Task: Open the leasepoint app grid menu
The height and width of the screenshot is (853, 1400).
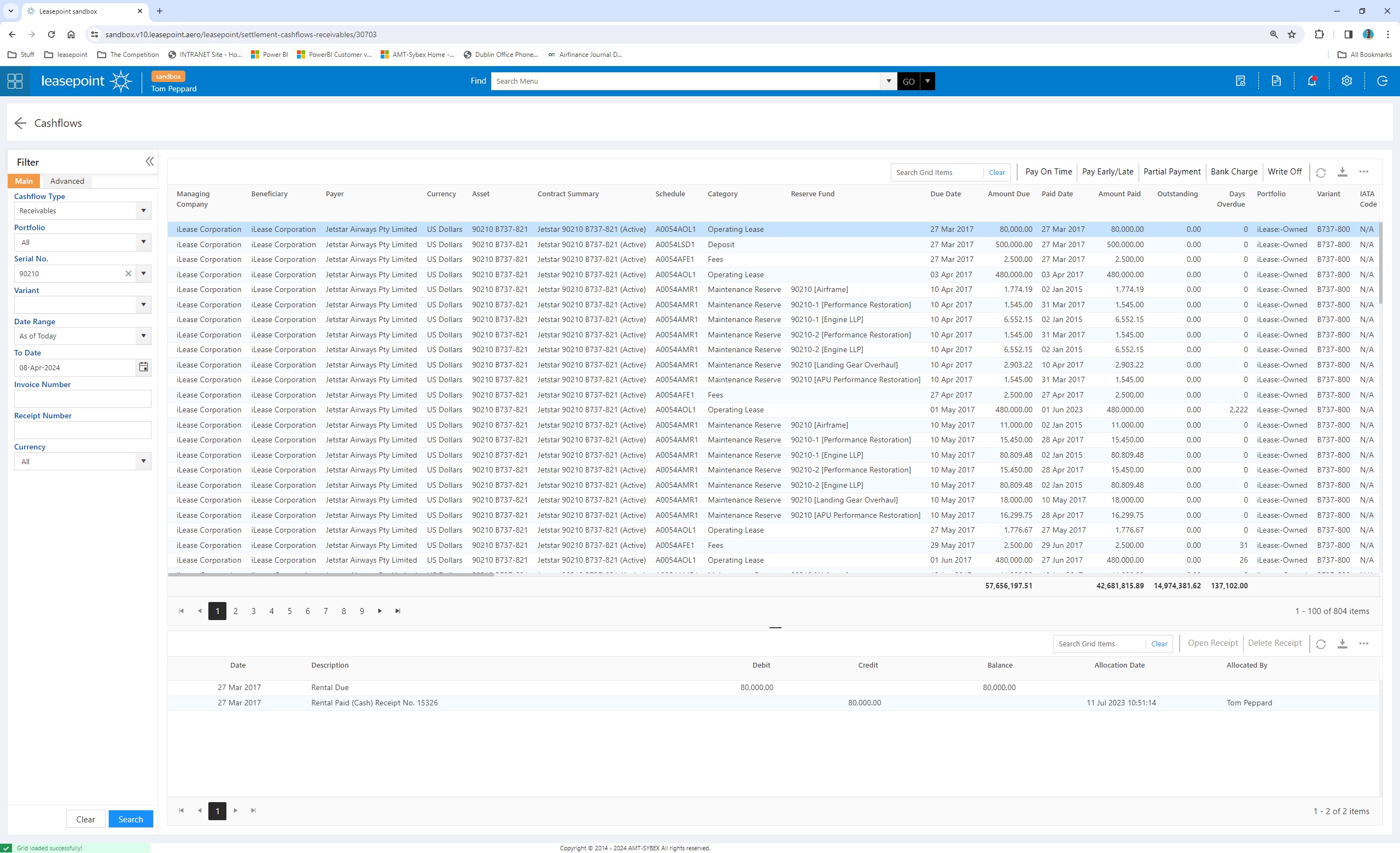Action: [15, 81]
